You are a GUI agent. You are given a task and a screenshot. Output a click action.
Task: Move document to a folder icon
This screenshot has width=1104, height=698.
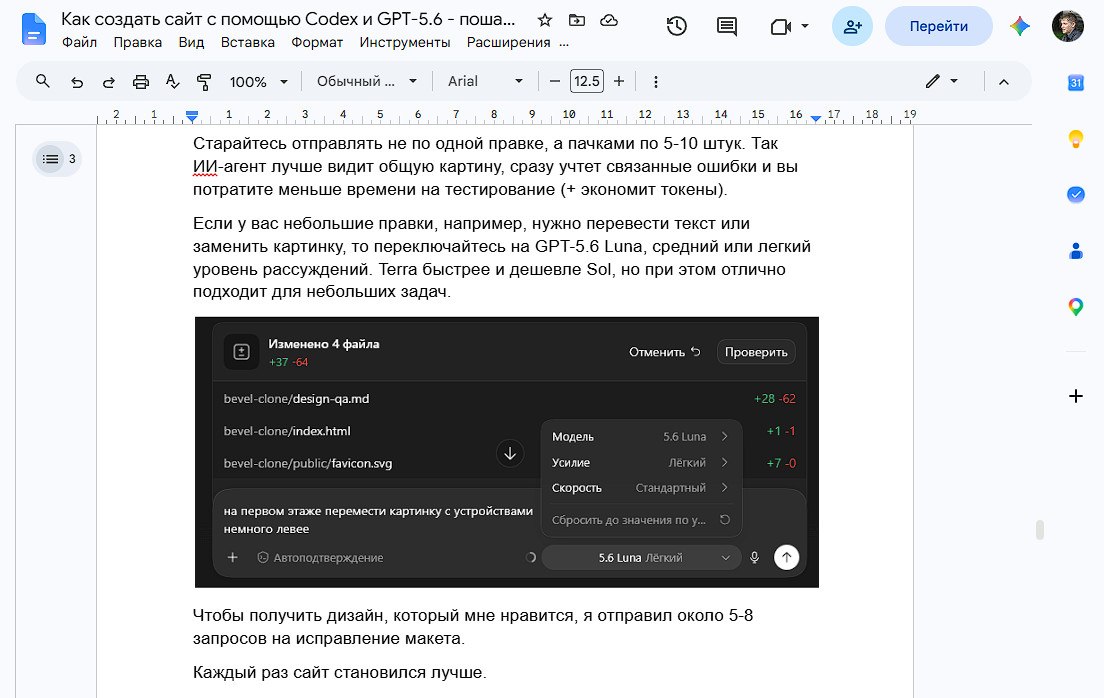click(577, 20)
